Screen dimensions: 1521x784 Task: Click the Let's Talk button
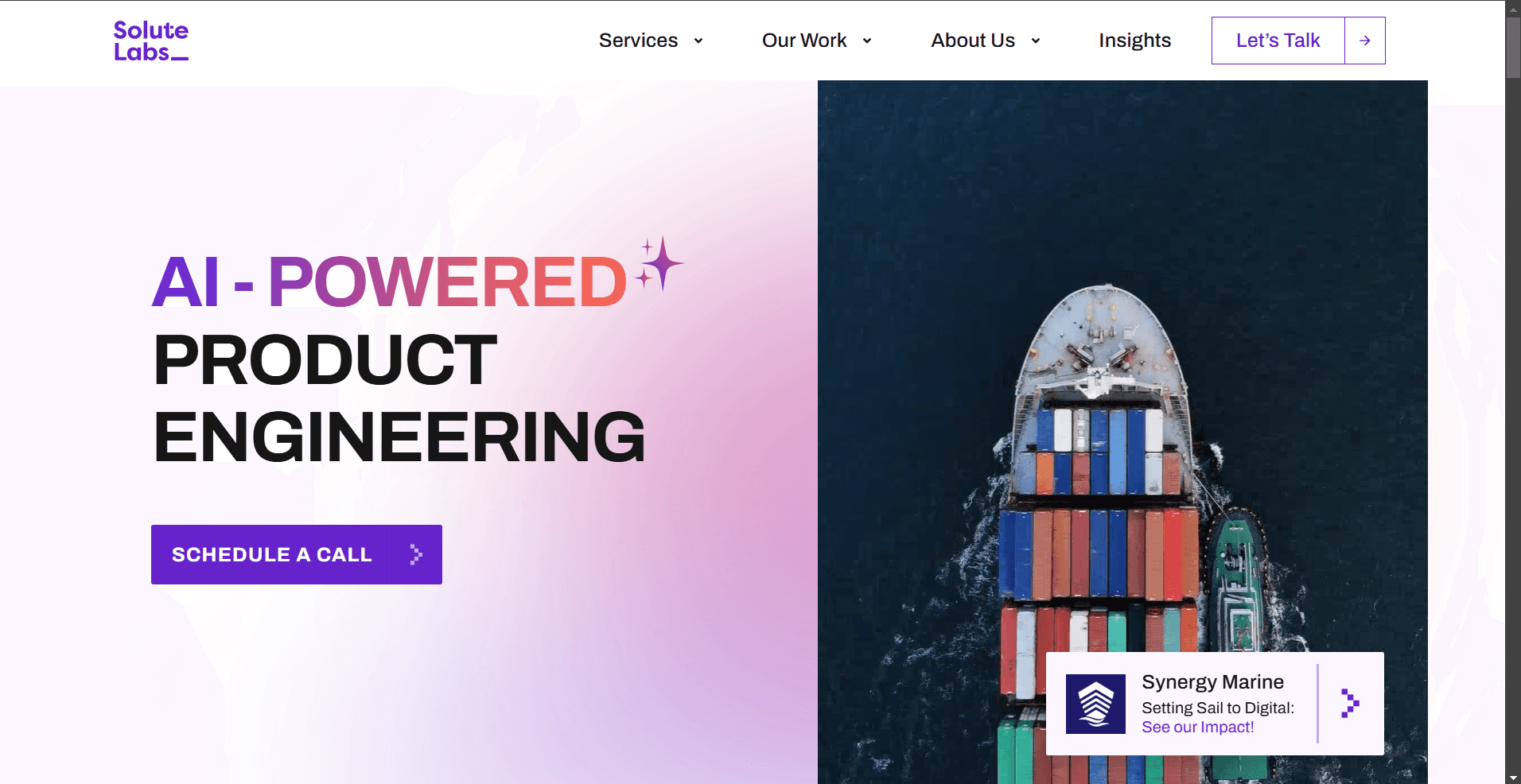coord(1278,41)
